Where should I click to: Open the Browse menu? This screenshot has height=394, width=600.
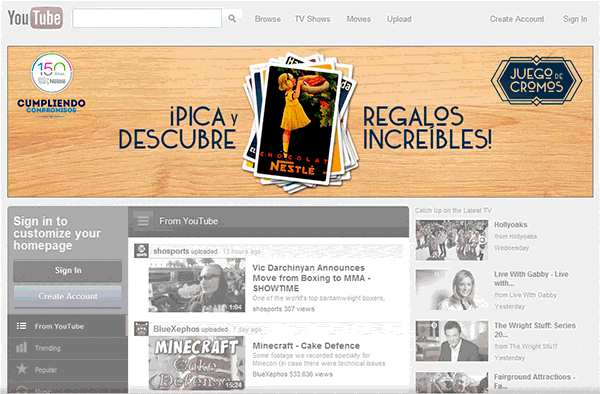coord(267,19)
